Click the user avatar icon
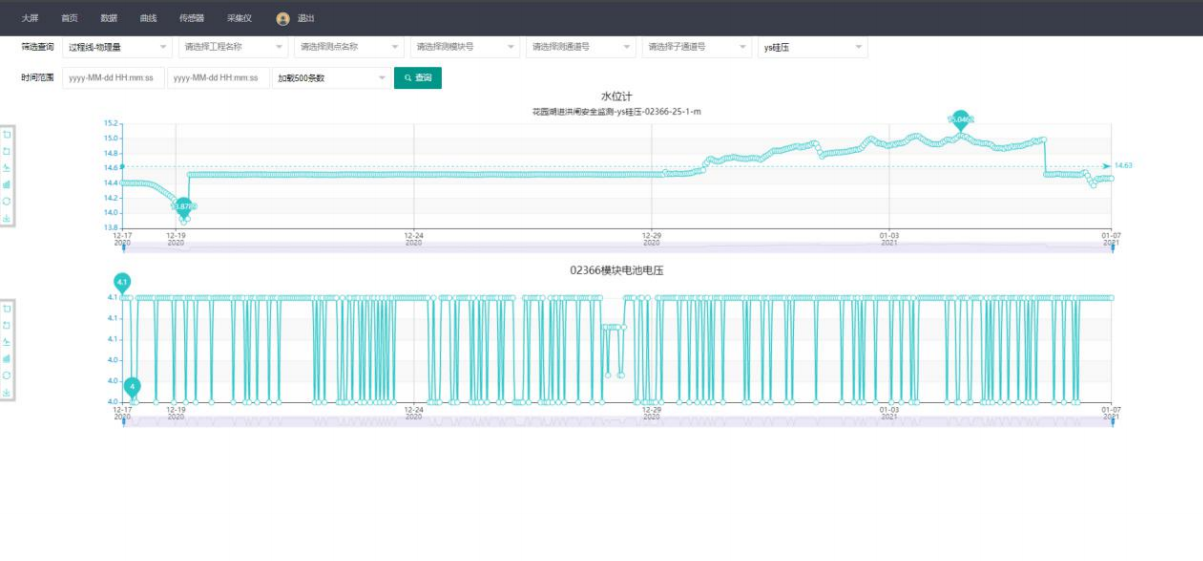The image size is (1203, 561). [x=283, y=18]
